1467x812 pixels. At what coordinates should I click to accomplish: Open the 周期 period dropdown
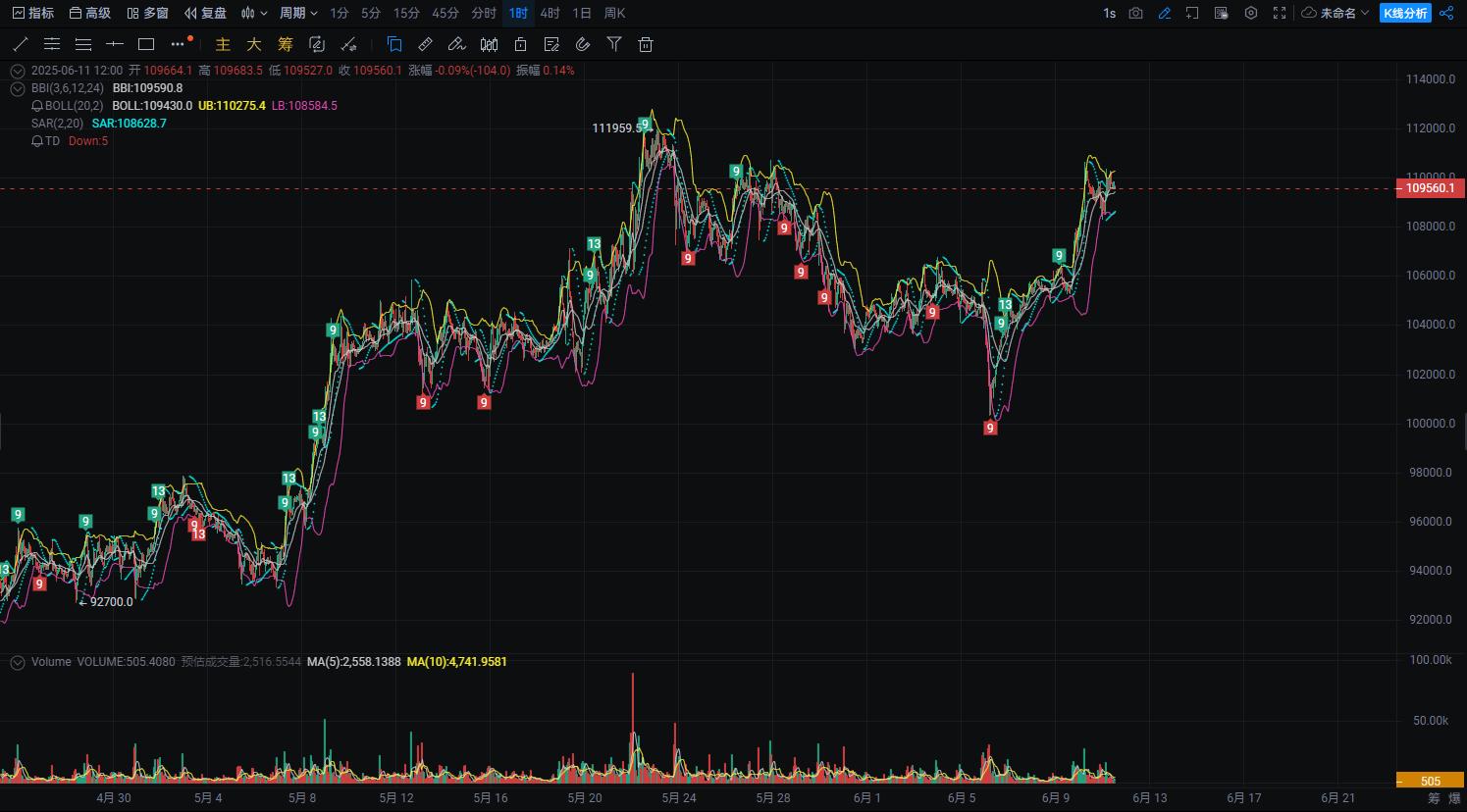pyautogui.click(x=298, y=13)
